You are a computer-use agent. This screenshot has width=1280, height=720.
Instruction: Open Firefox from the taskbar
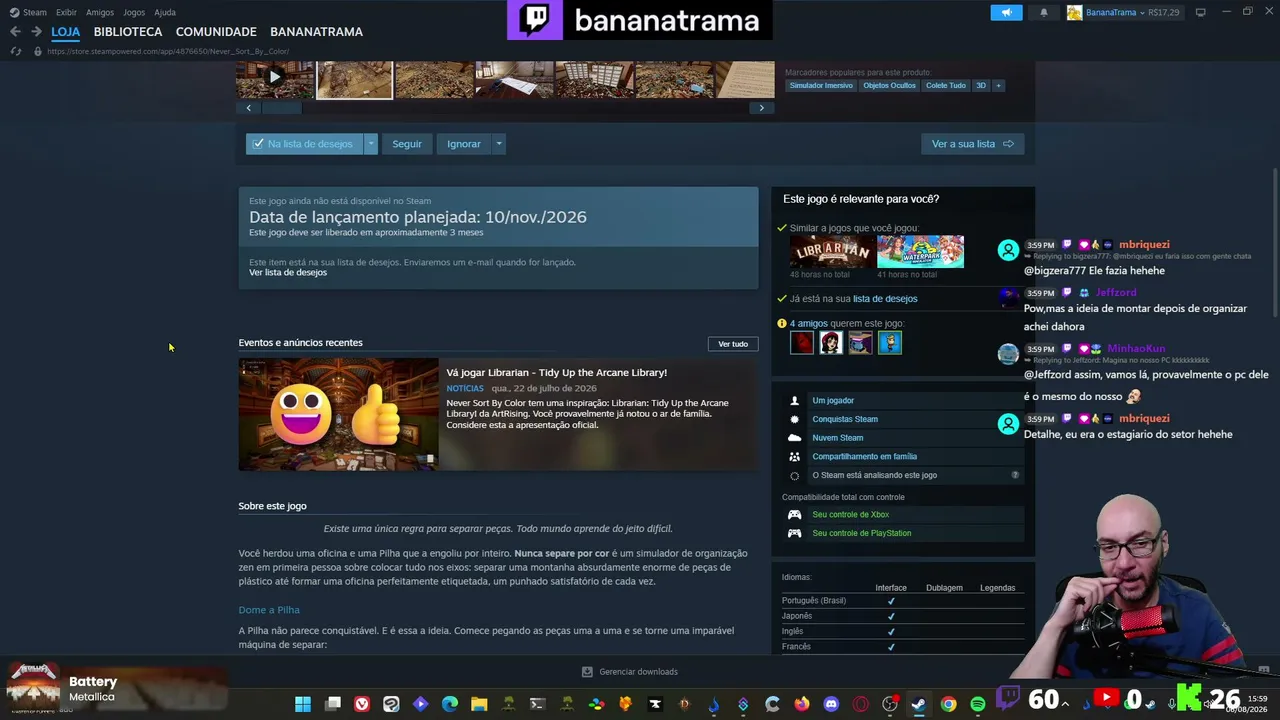(802, 704)
